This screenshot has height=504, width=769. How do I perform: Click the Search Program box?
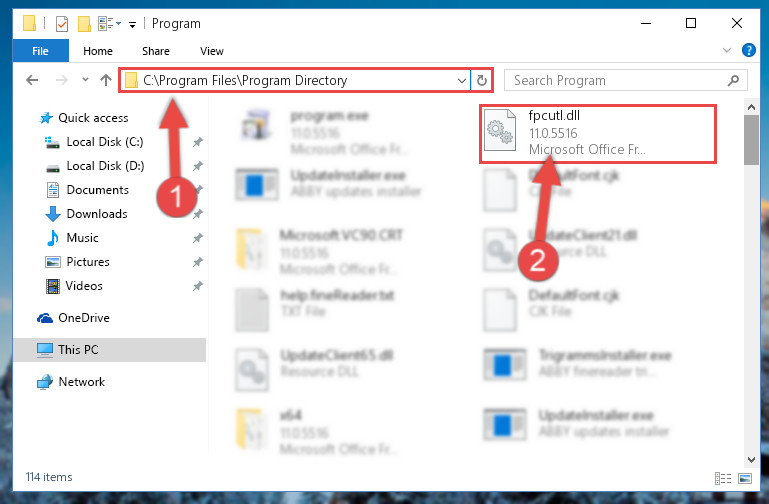point(626,80)
